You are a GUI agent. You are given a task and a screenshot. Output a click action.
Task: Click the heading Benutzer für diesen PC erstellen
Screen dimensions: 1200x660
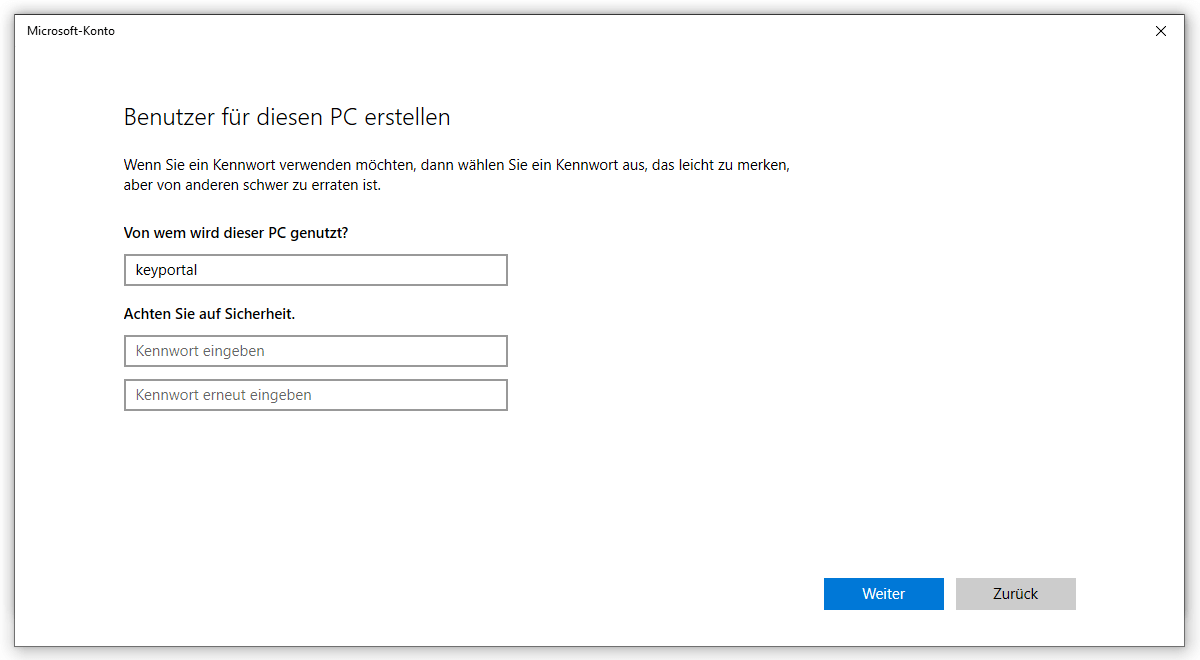pyautogui.click(x=287, y=117)
